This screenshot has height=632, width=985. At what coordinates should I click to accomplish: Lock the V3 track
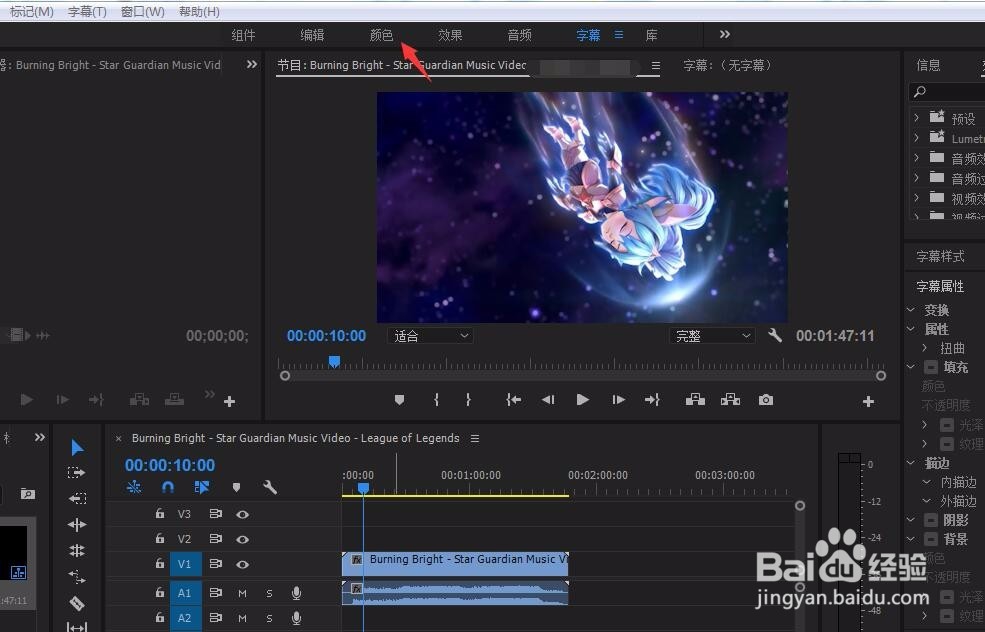(x=160, y=514)
